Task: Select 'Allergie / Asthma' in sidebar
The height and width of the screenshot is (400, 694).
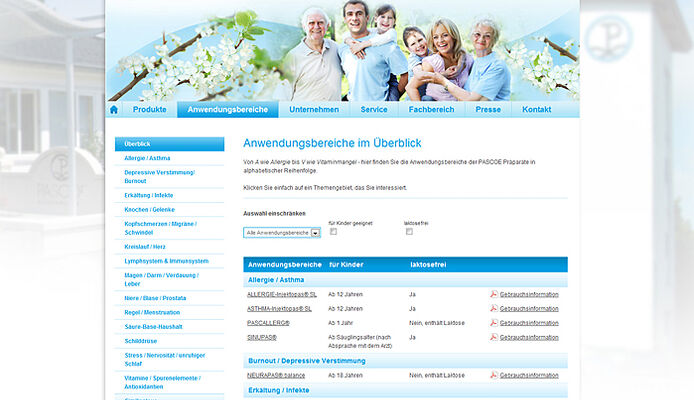Action: pos(147,158)
